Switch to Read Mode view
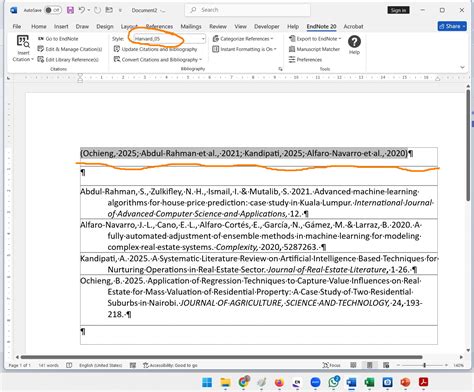This screenshot has height=392, width=474. click(x=353, y=365)
